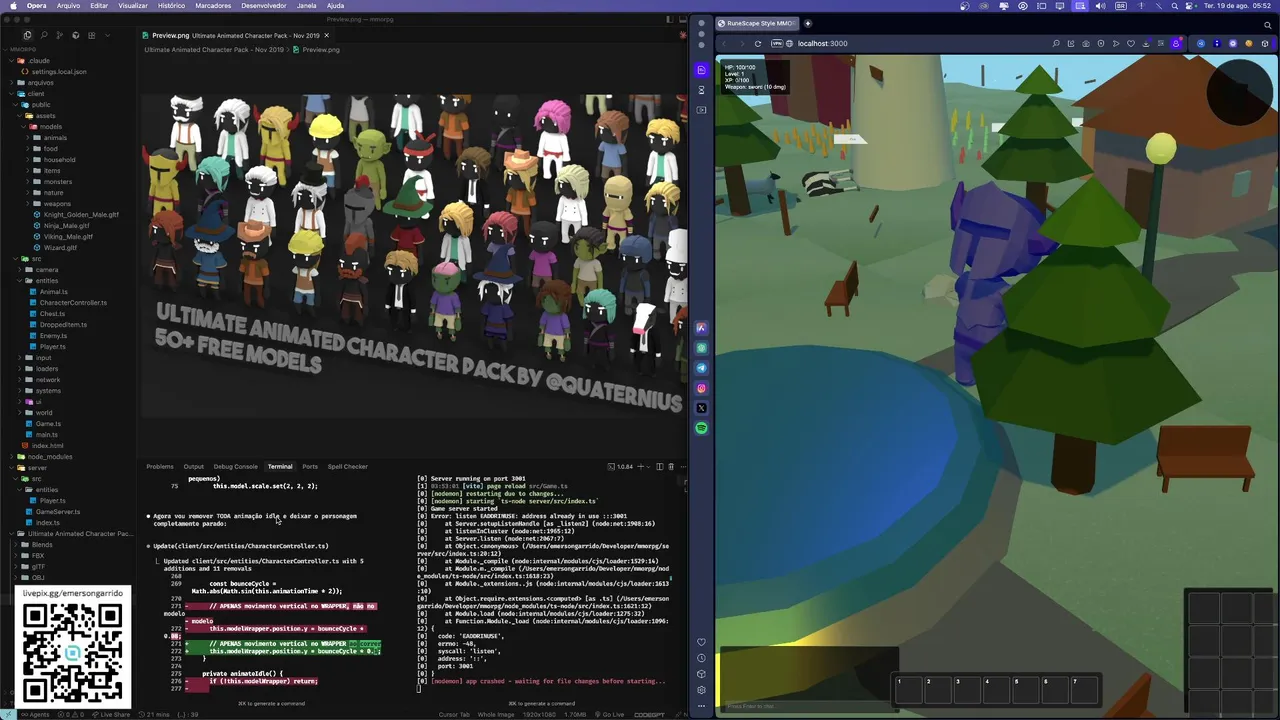Open the Source Control view icon
Screen dimensions: 1280x720
click(x=59, y=35)
